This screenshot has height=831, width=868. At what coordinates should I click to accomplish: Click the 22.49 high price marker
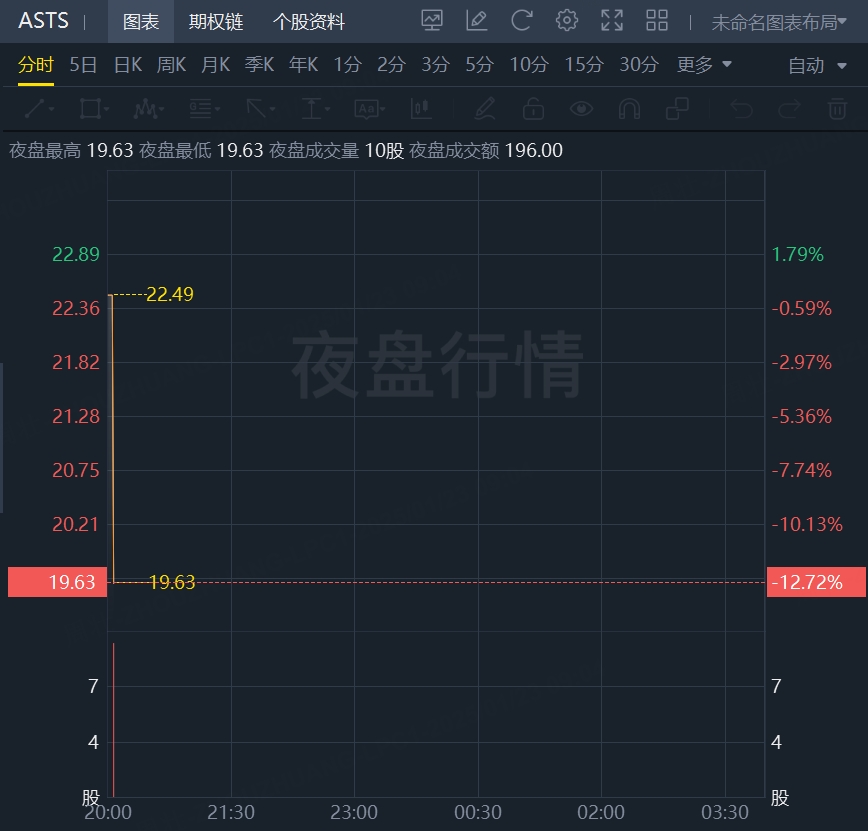point(170,294)
